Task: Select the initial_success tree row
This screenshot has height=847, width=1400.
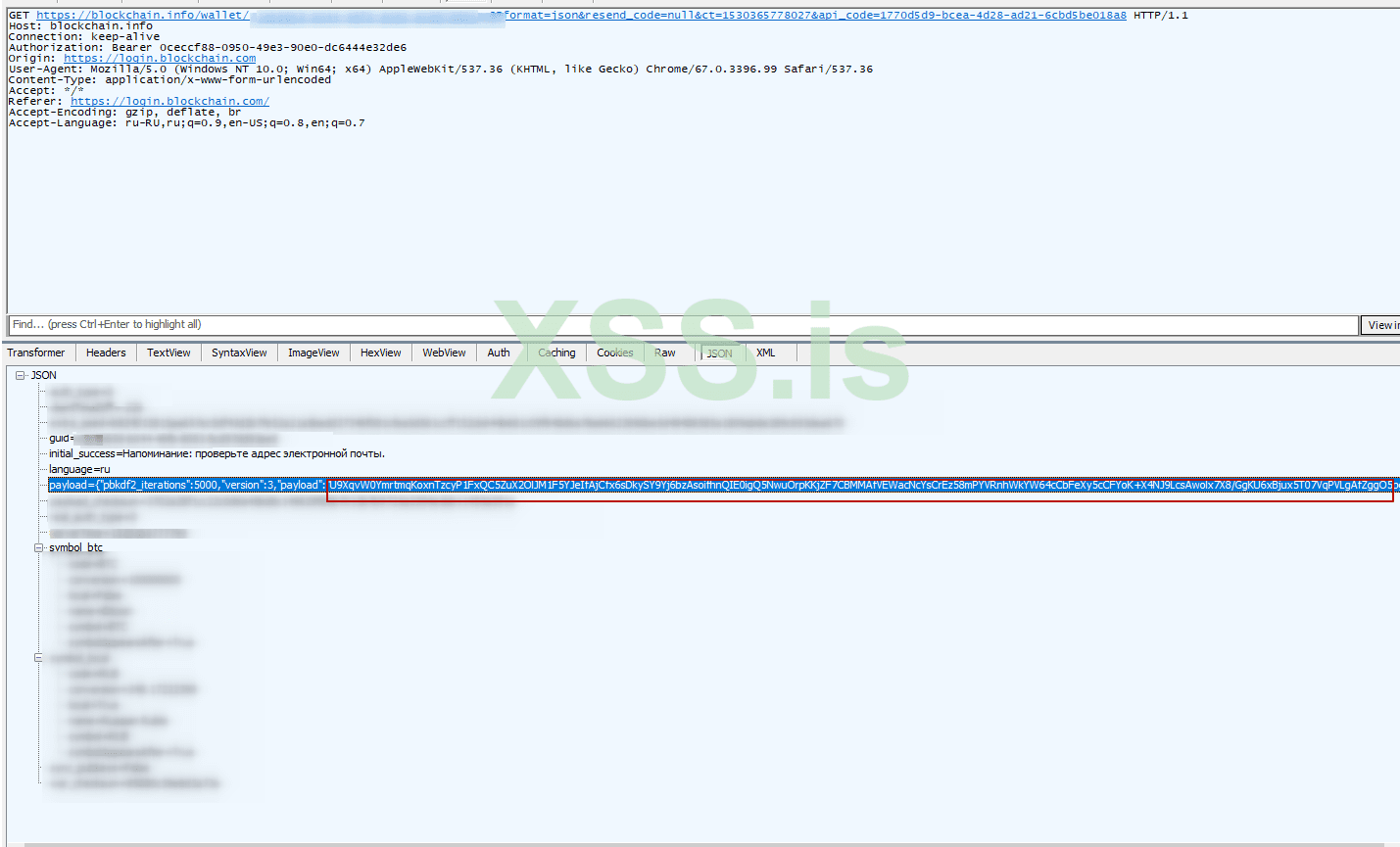Action: coord(217,453)
